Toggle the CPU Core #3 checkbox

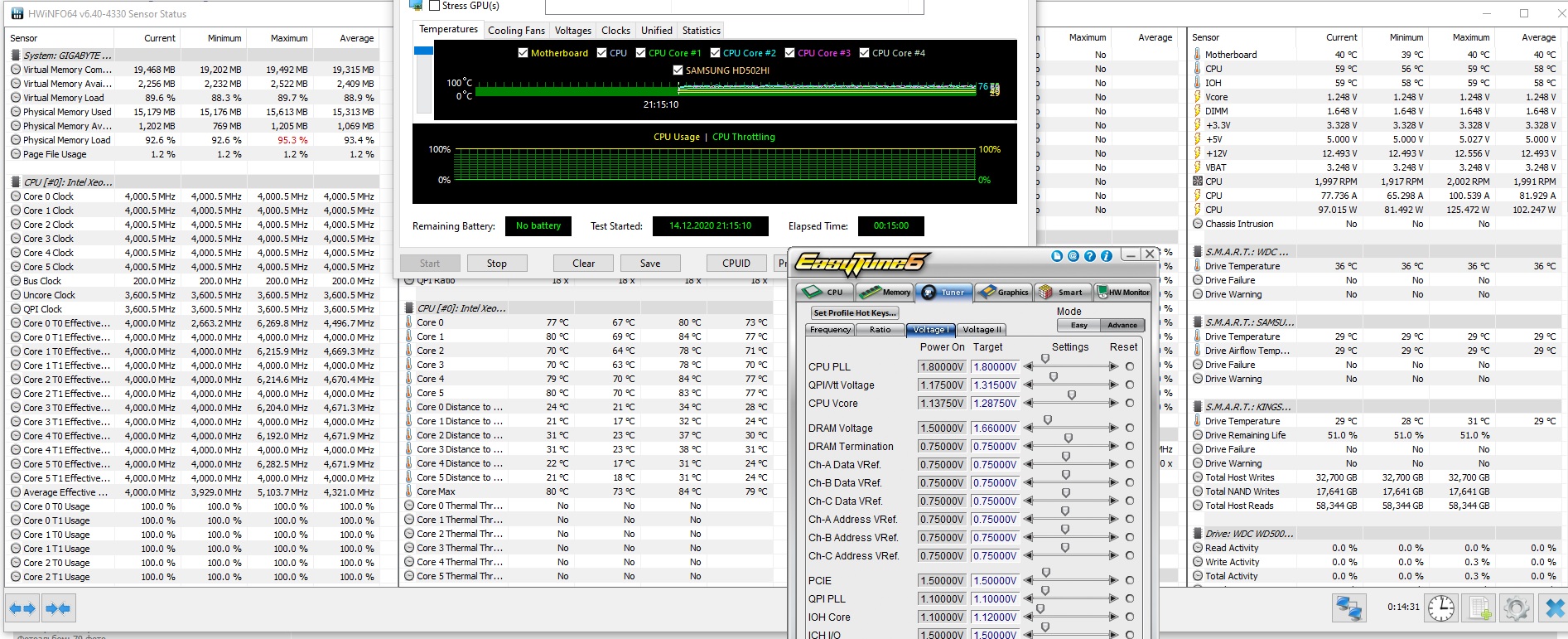pos(789,53)
